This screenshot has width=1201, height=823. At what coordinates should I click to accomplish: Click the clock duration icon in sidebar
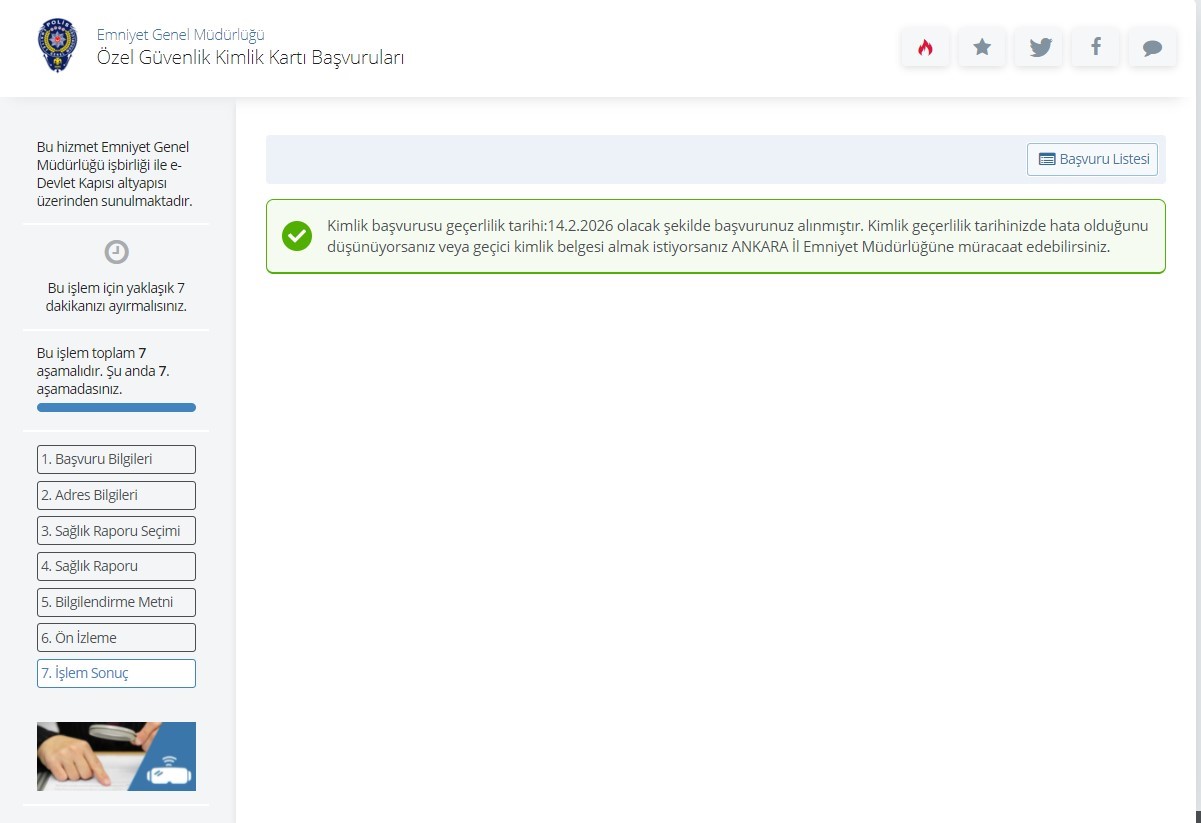[x=116, y=252]
